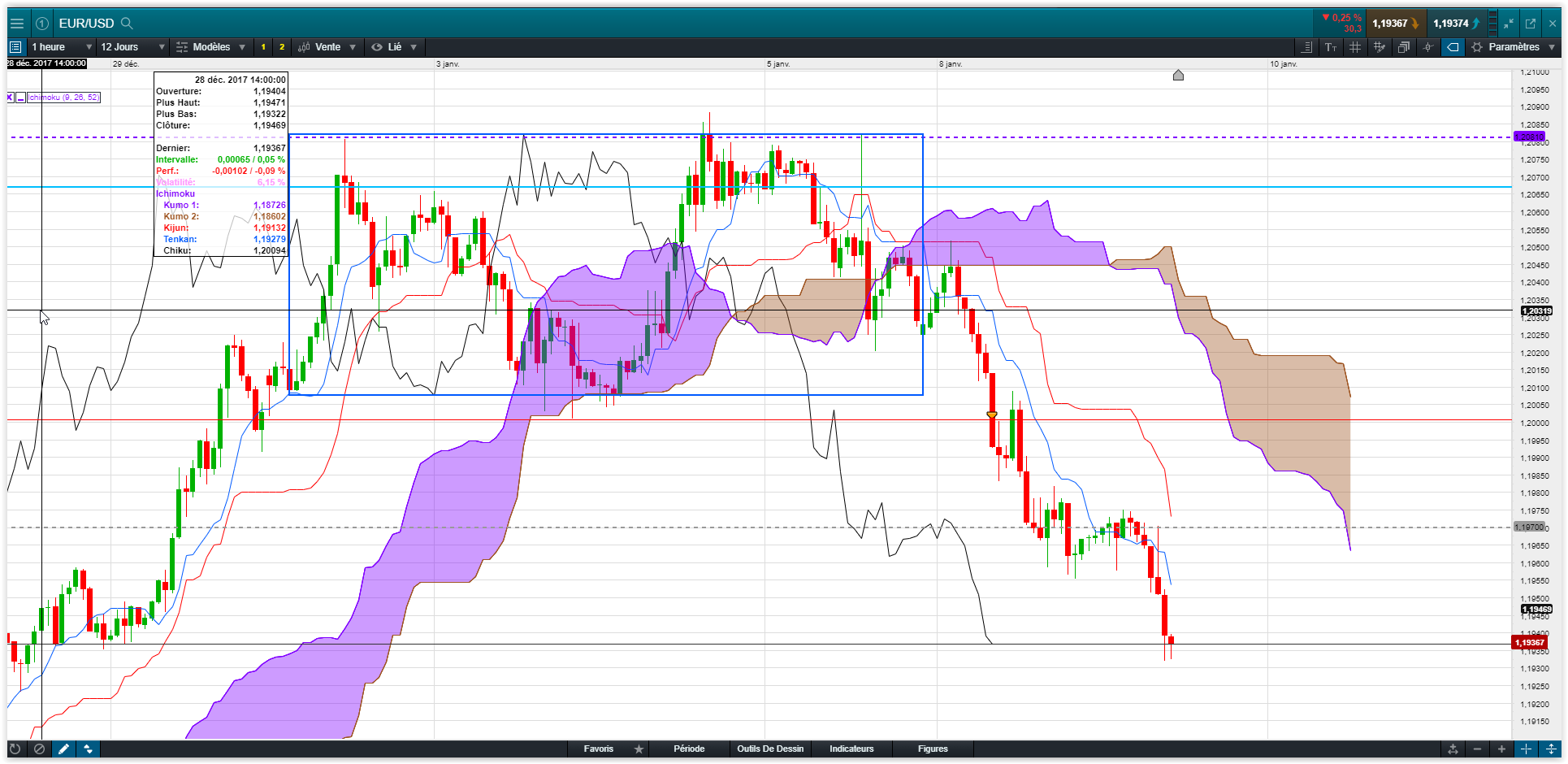The image size is (1568, 764).
Task: Shrink the chart with the collapse arrows
Action: [1509, 24]
